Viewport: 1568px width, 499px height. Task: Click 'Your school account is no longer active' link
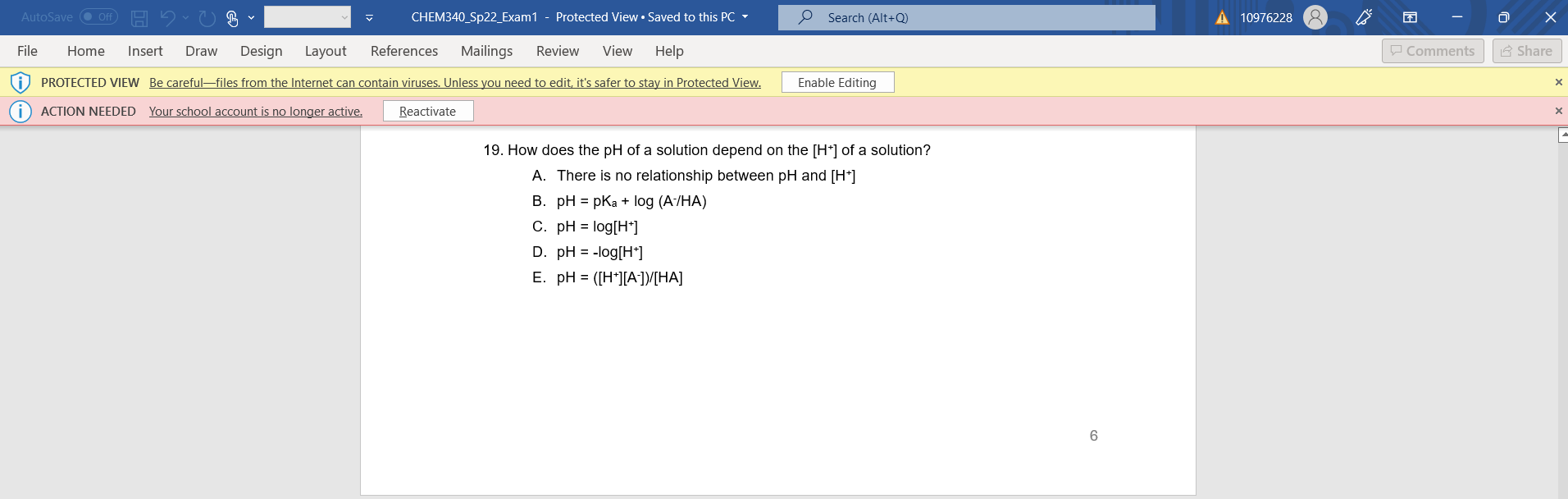(256, 112)
